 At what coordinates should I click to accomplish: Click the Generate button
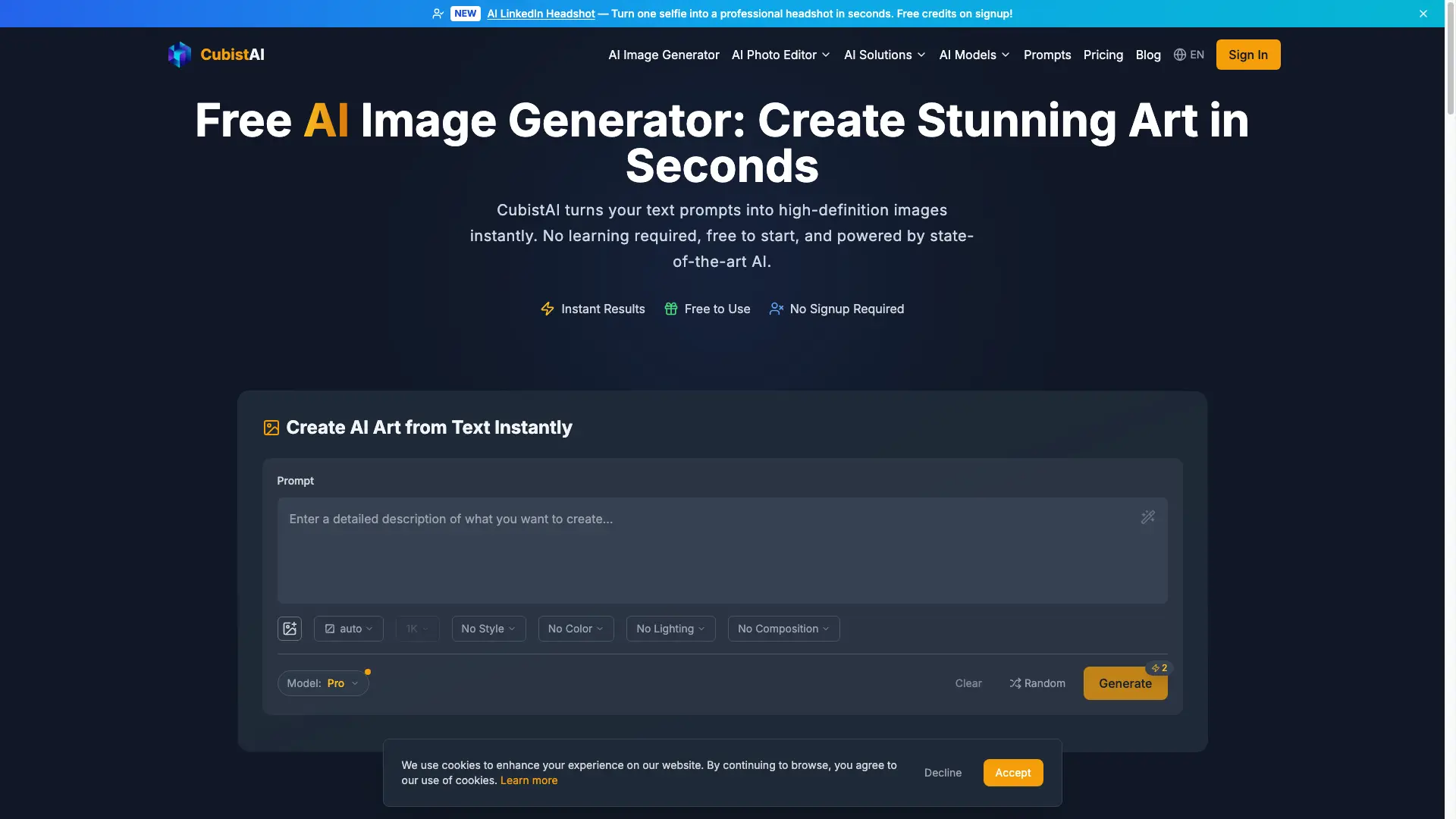pos(1125,683)
